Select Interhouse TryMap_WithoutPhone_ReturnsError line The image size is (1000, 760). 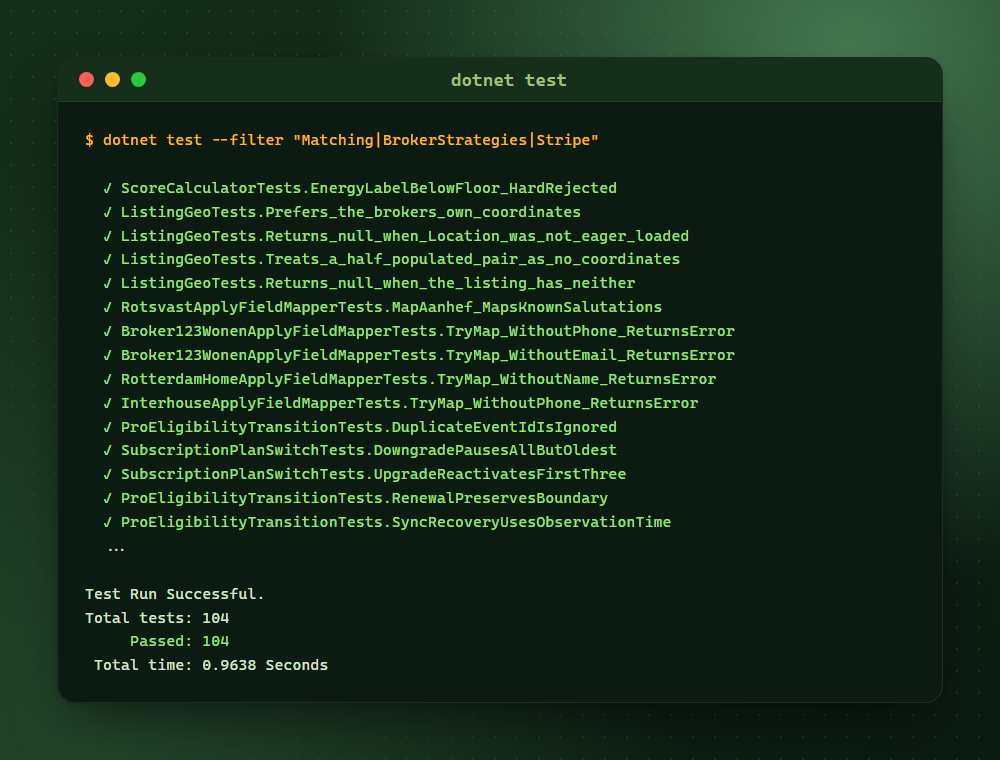coord(401,403)
